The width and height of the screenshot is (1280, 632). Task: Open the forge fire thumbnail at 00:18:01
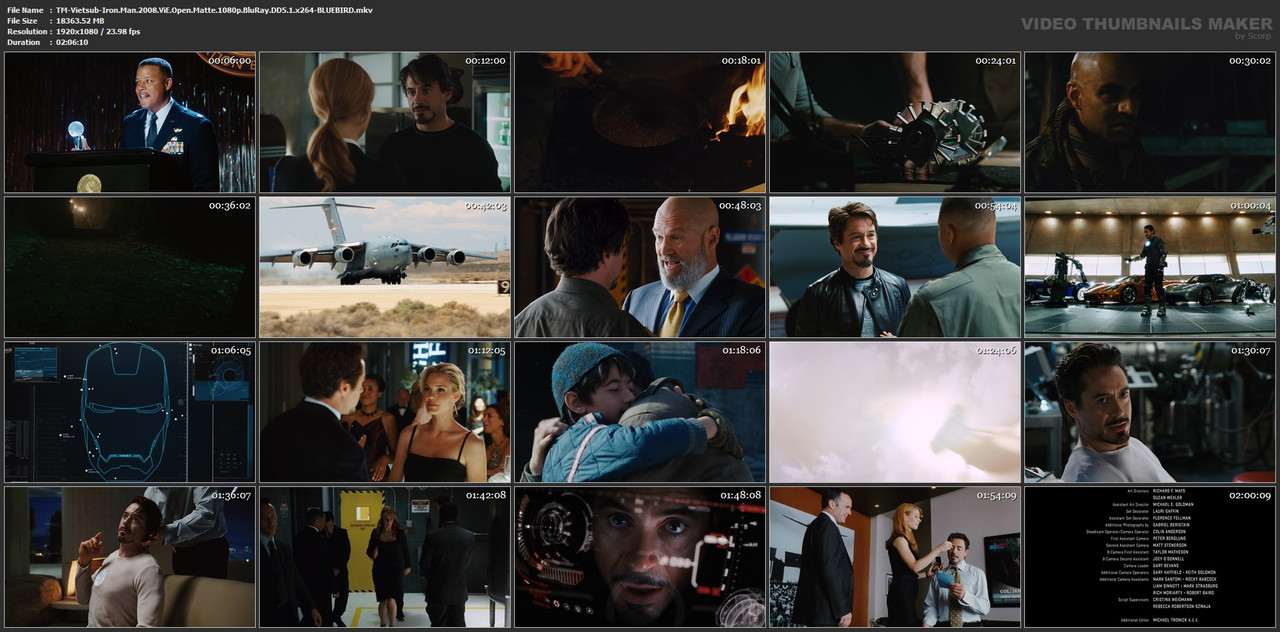click(x=640, y=122)
